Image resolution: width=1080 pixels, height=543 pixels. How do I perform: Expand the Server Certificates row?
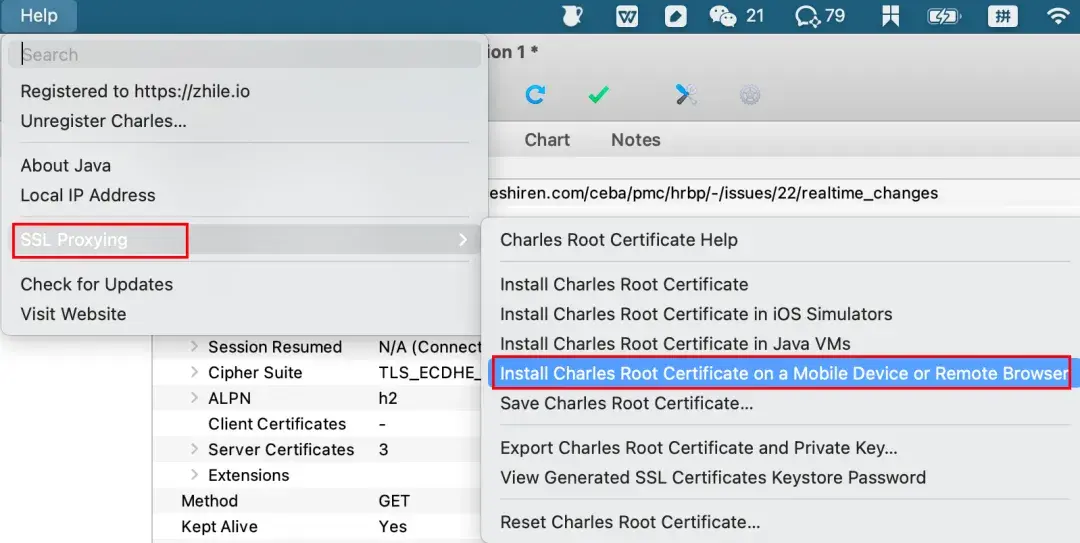click(194, 450)
